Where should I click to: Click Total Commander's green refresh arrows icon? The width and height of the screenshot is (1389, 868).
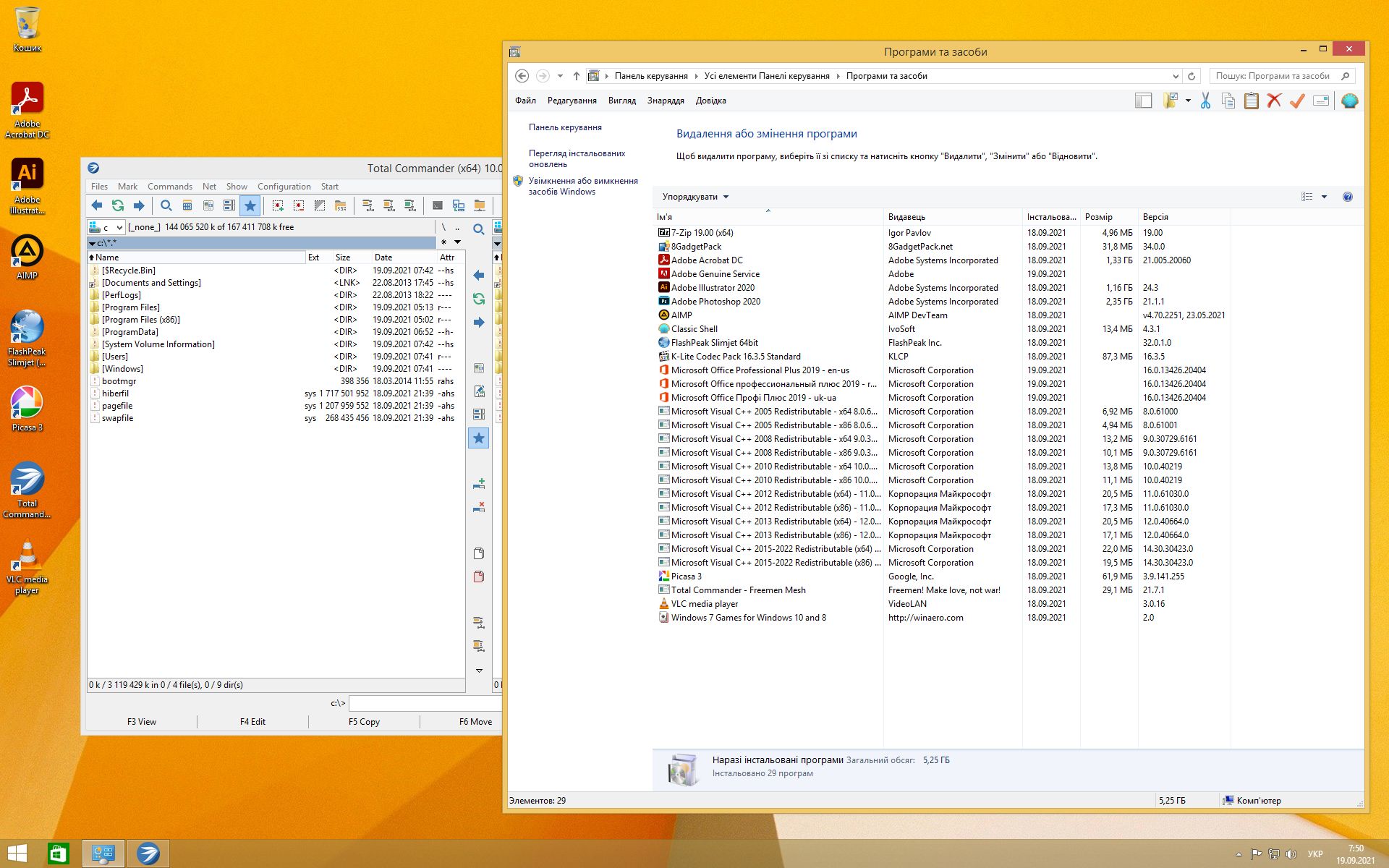118,205
